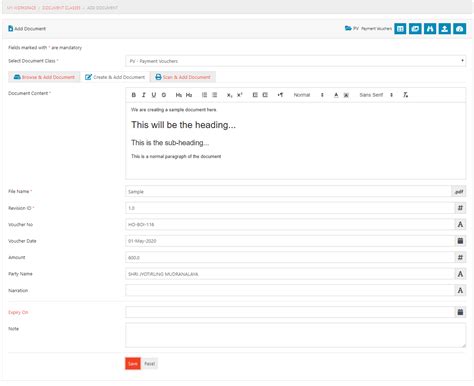474x386 pixels.
Task: Click the 'This will be the heading...' text
Action: click(x=183, y=125)
